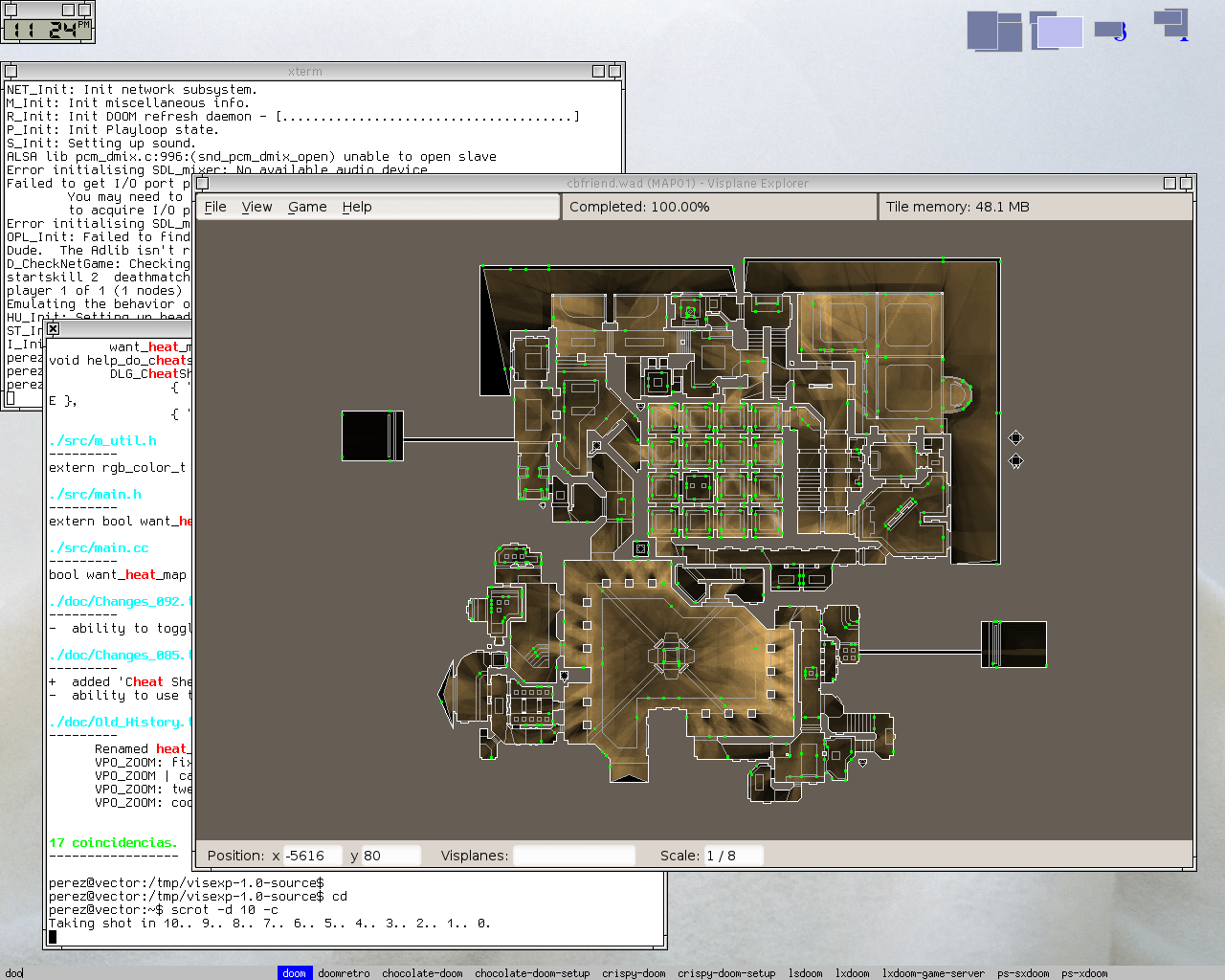Select the highlighted 'doom' launcher entry

click(295, 973)
